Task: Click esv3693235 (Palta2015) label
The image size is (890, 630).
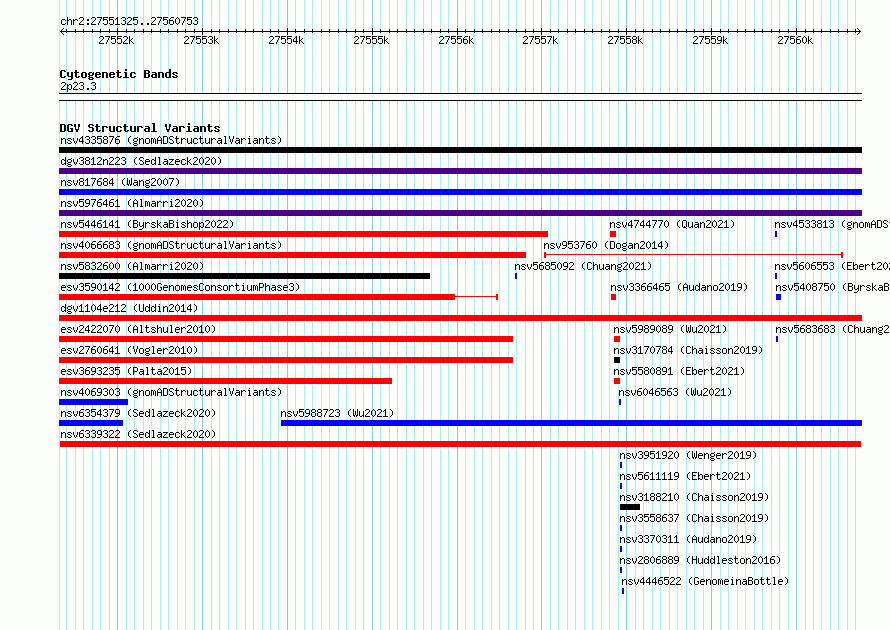Action: [126, 371]
